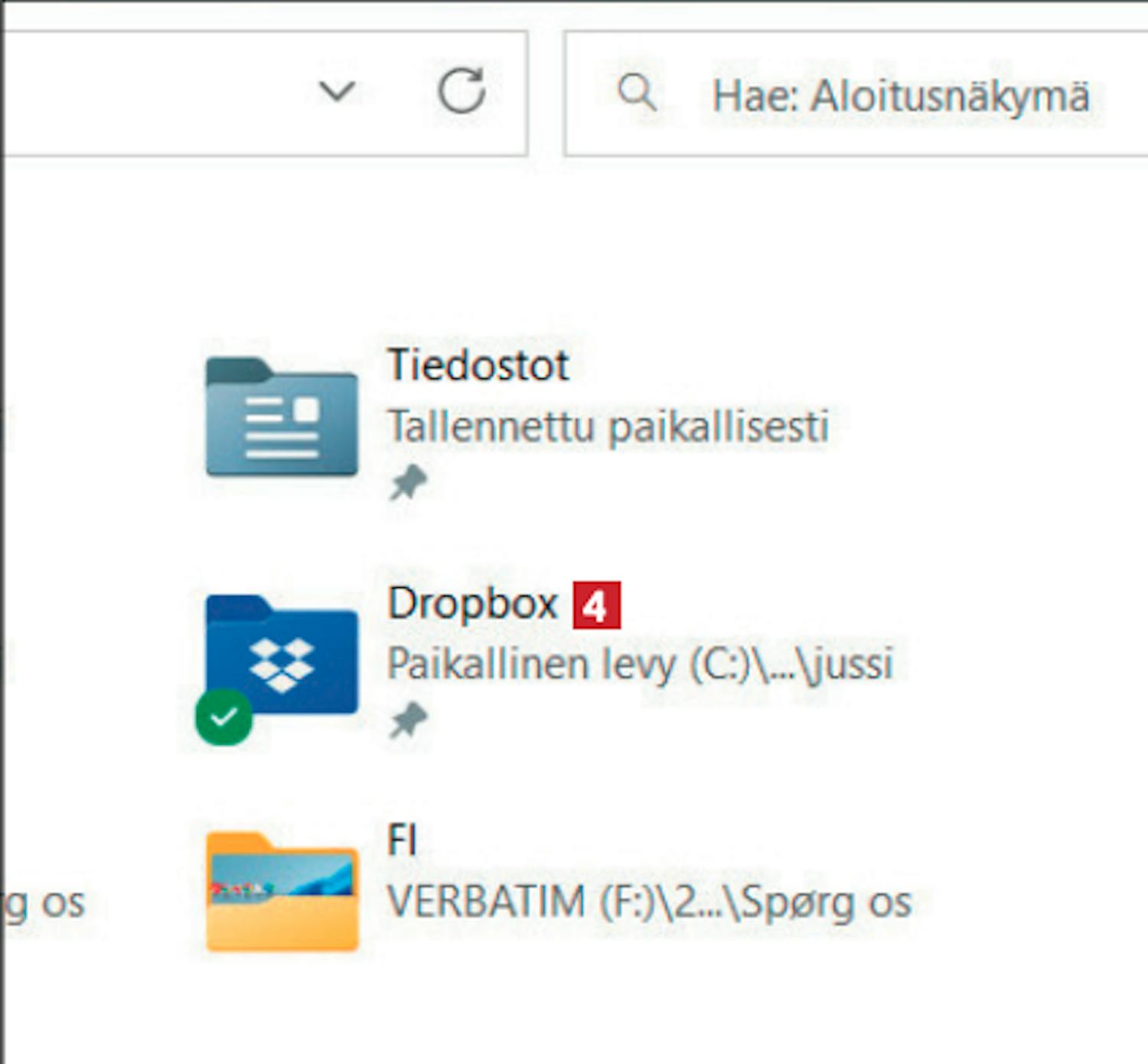This screenshot has width=1148, height=1064.
Task: Select the FI folder name
Action: click(403, 840)
